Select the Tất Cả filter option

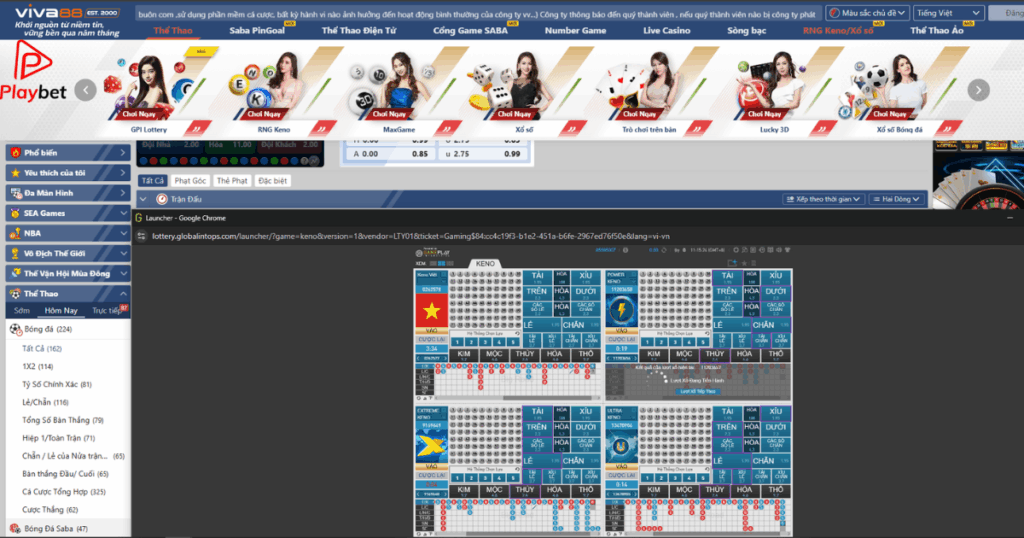[x=152, y=180]
